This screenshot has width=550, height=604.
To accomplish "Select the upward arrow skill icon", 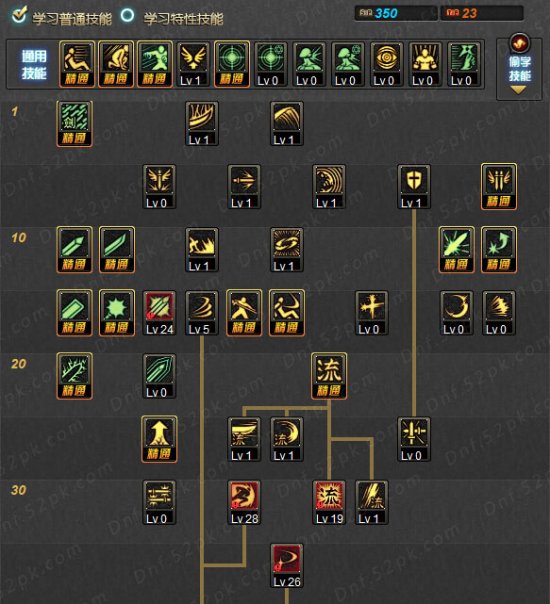I will click(x=159, y=439).
